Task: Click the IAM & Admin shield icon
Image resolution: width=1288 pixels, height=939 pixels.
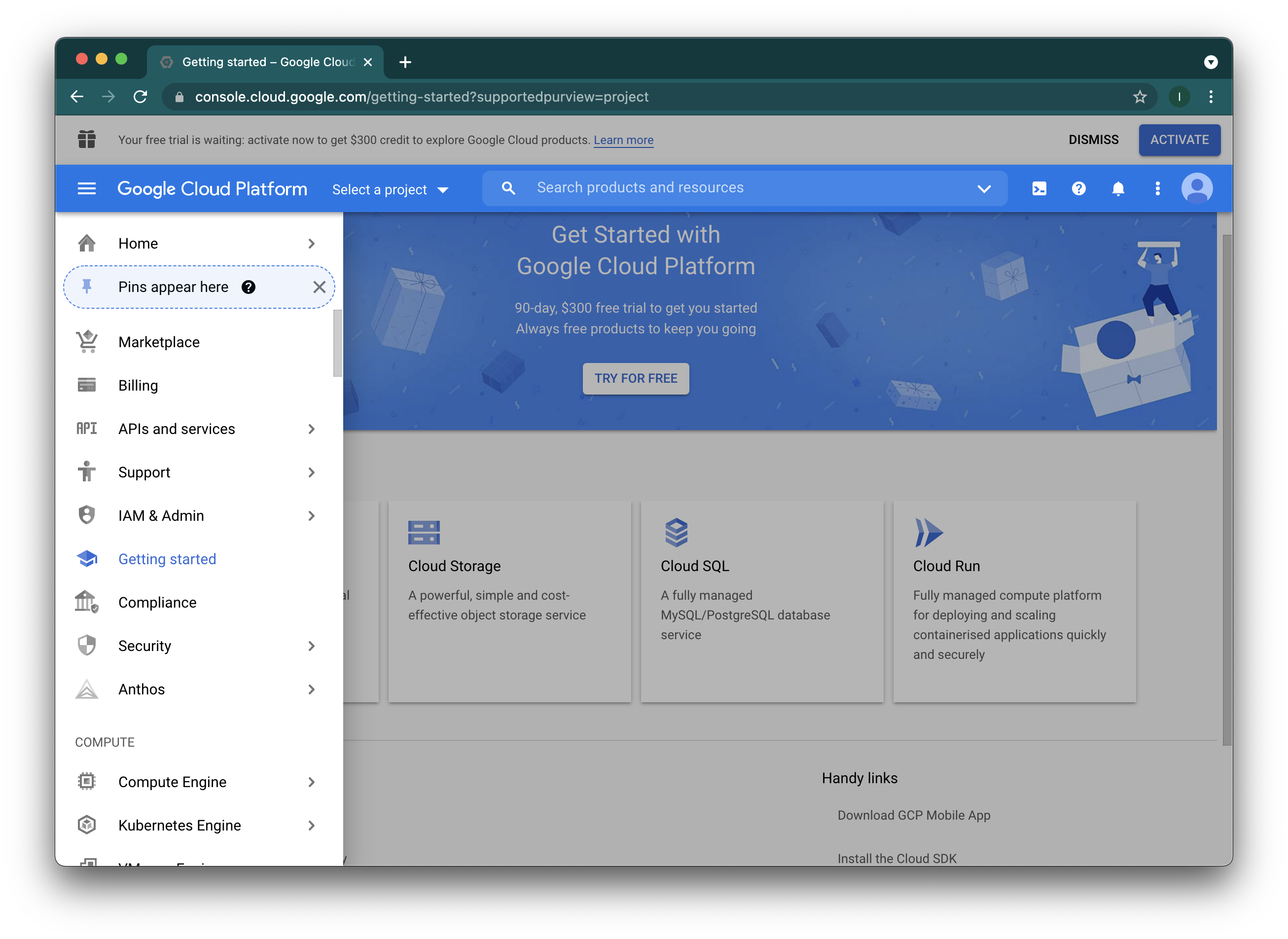Action: (86, 515)
